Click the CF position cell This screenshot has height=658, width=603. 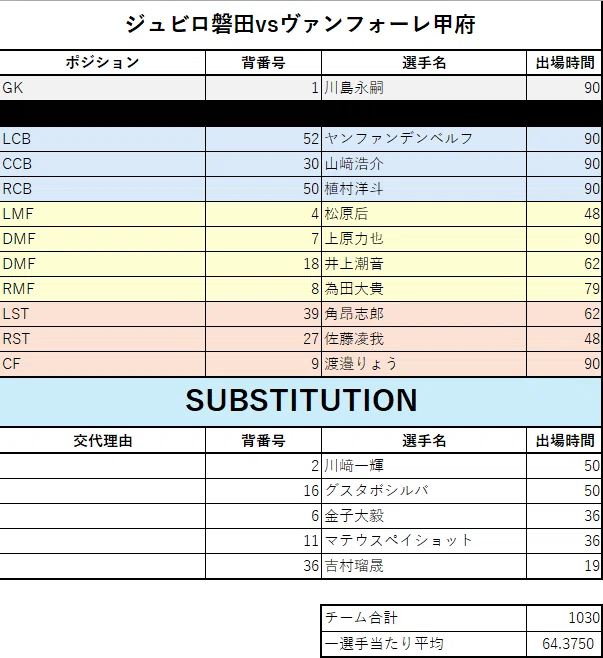coord(102,364)
